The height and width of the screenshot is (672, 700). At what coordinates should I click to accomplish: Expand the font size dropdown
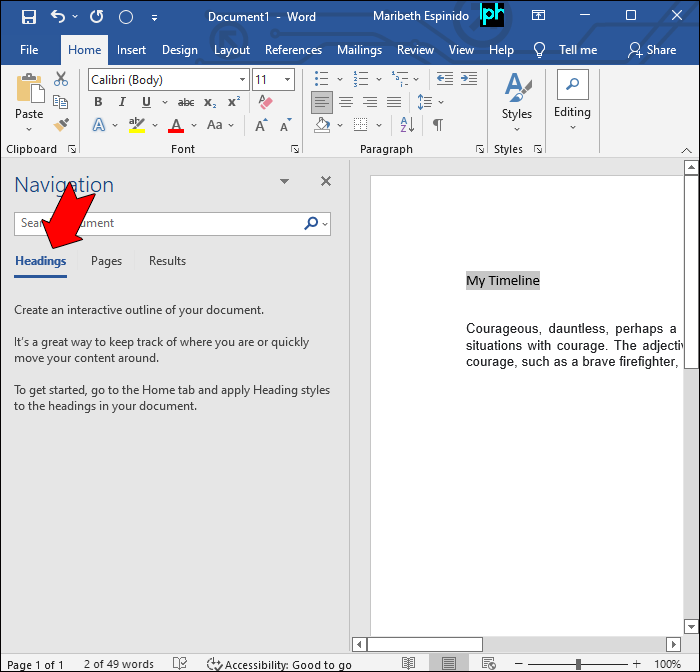click(x=288, y=80)
